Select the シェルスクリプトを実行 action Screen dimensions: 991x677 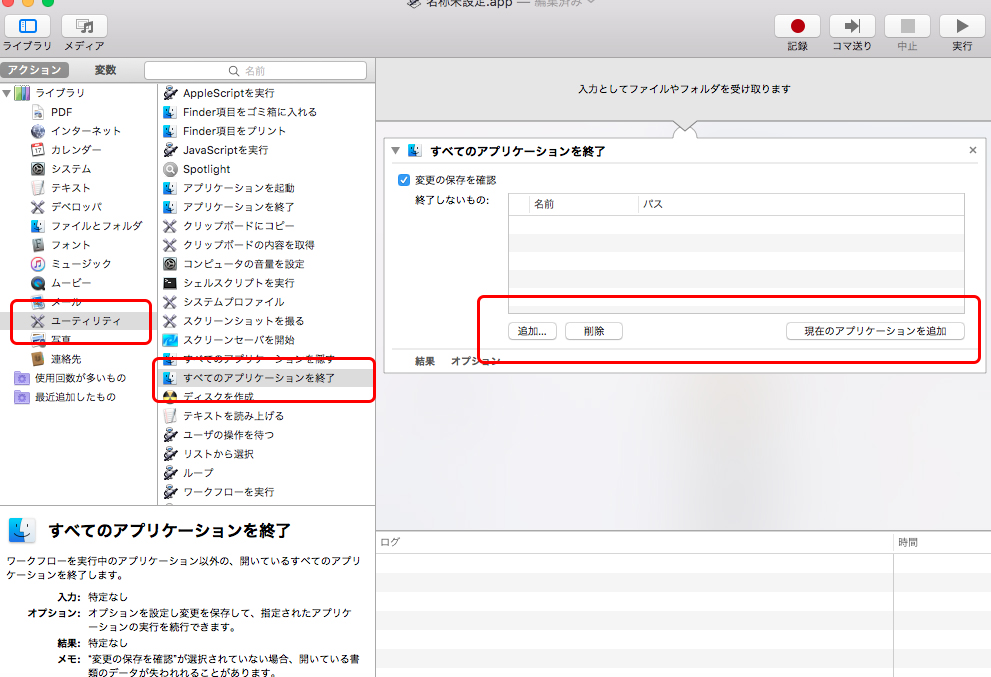[238, 283]
